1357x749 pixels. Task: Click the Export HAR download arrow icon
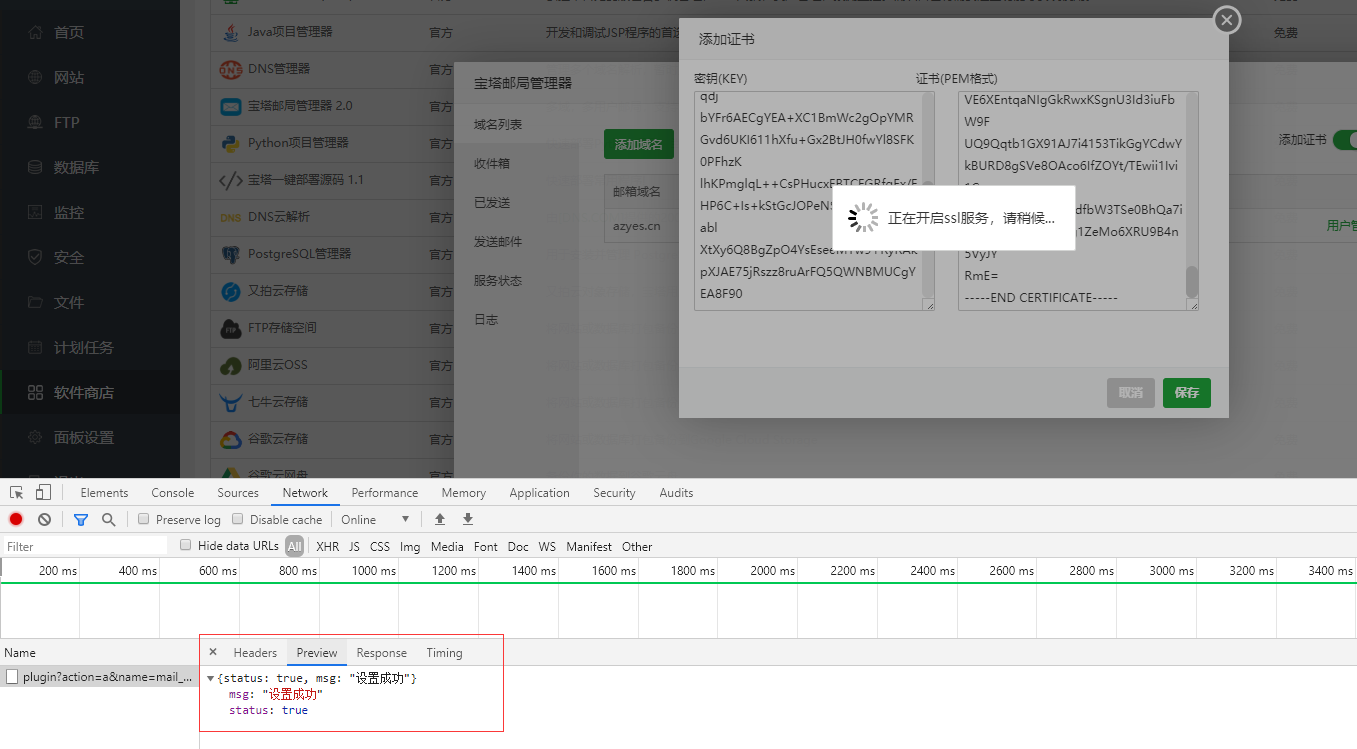point(467,519)
